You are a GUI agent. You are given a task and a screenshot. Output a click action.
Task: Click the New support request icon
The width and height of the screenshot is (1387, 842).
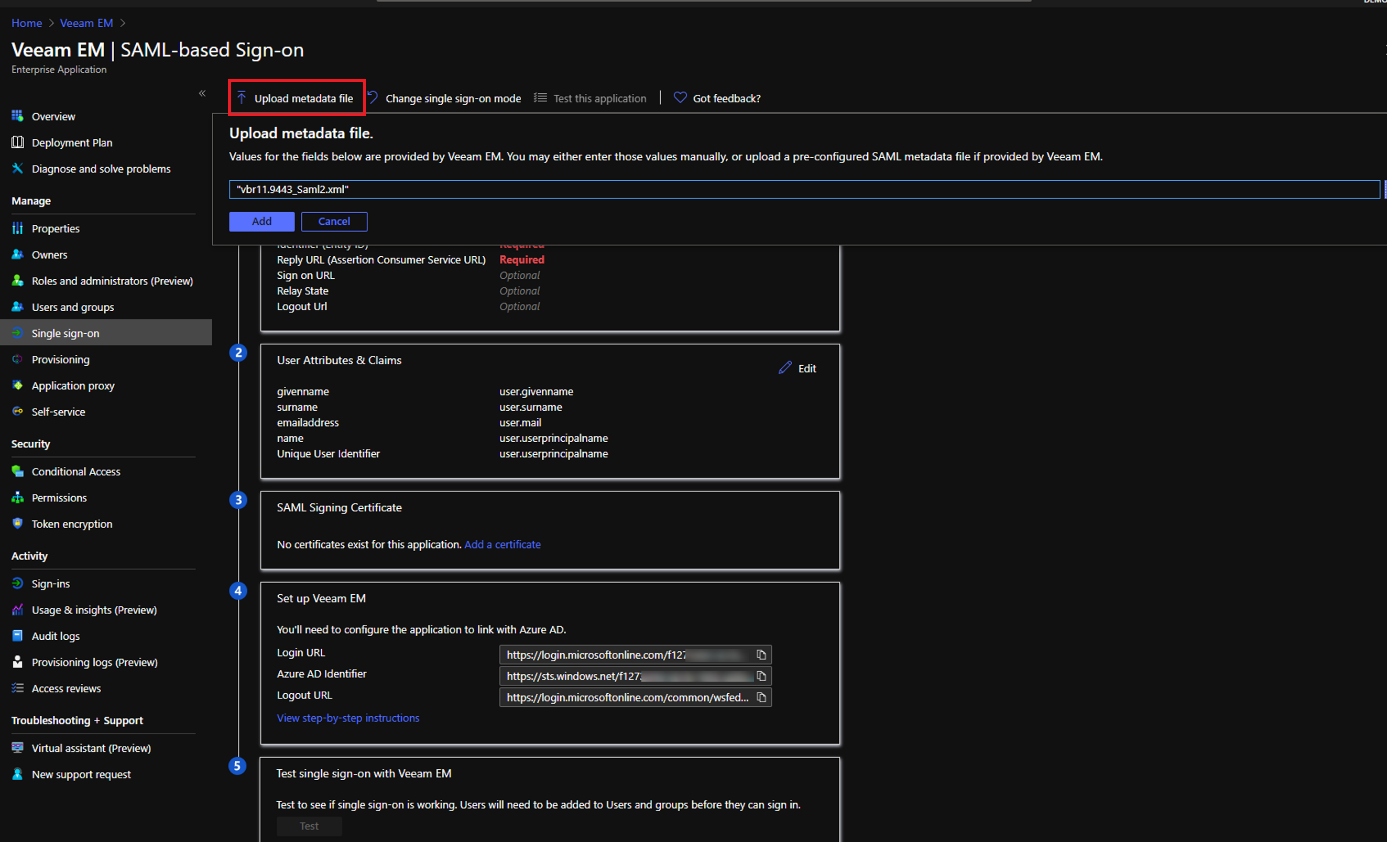17,774
